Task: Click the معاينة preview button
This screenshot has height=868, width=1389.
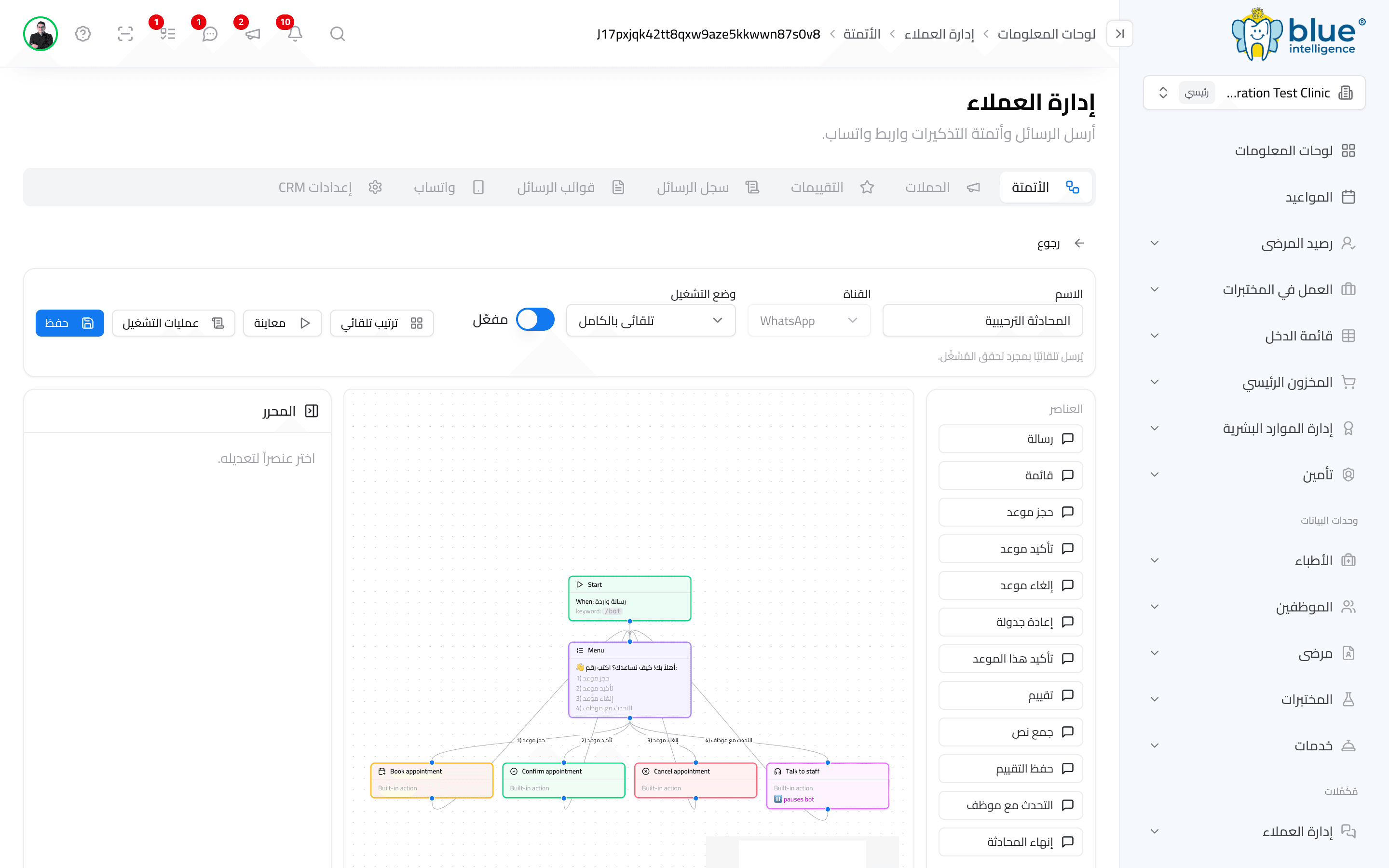Action: [x=283, y=323]
